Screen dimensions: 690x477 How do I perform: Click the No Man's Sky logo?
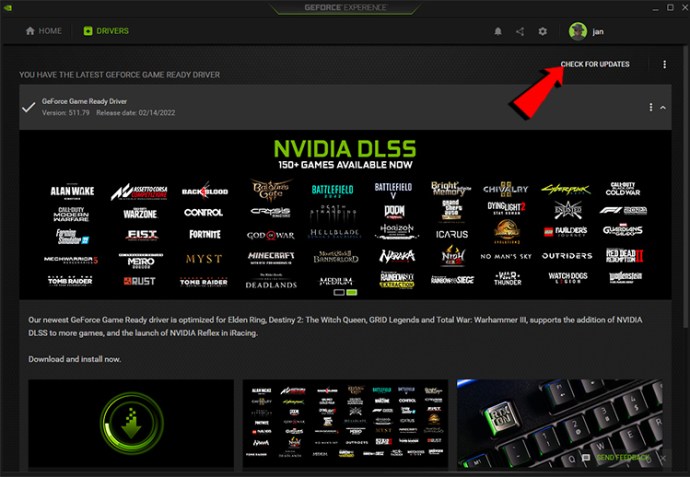[506, 256]
